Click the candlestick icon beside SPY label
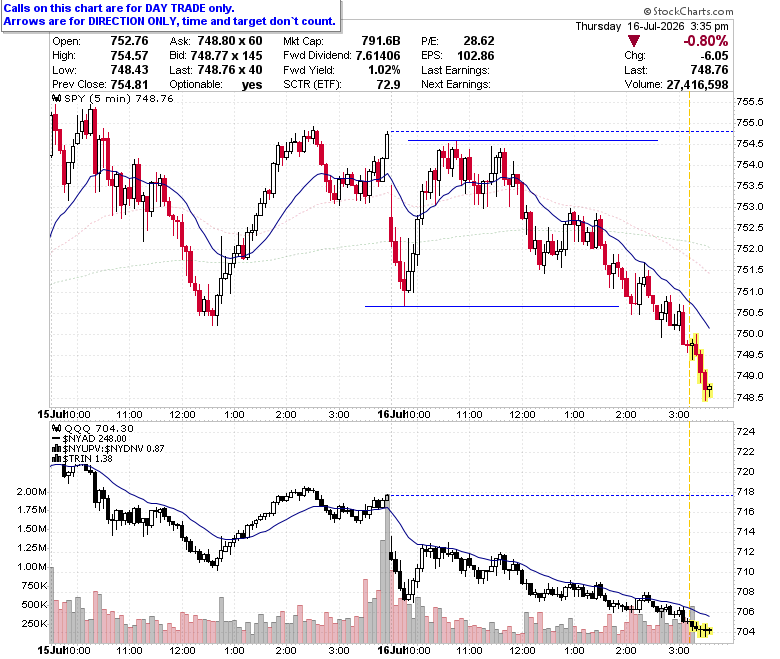The image size is (780, 659). [57, 98]
